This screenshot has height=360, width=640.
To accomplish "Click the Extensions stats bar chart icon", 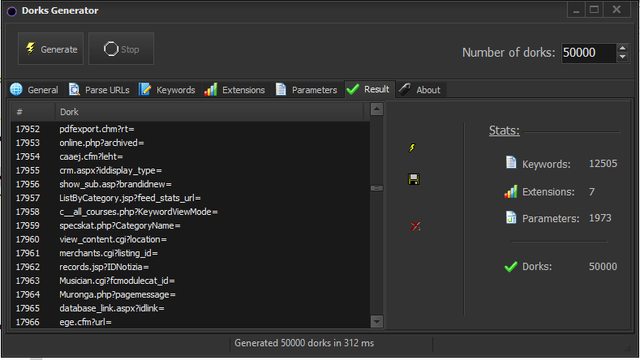I will pyautogui.click(x=511, y=191).
